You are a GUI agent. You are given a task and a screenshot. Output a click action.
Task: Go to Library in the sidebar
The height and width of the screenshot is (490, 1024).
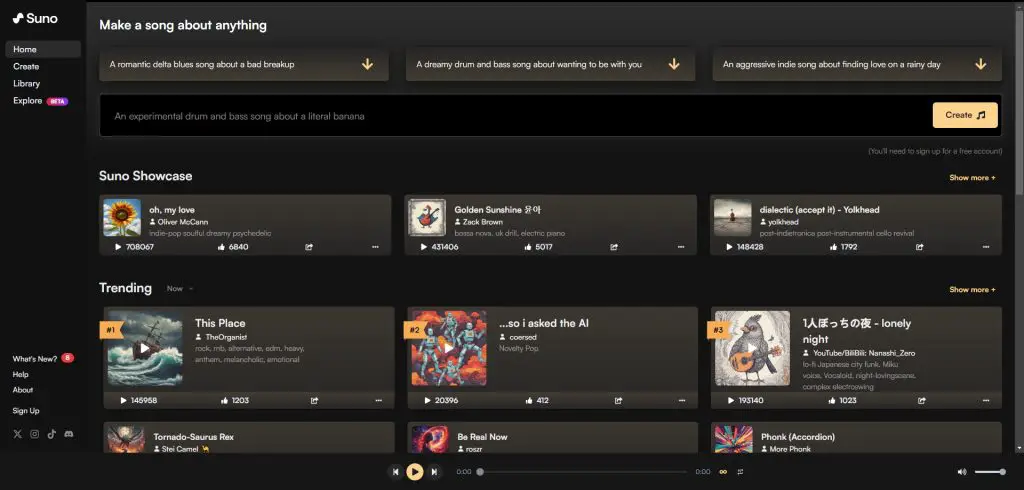27,84
